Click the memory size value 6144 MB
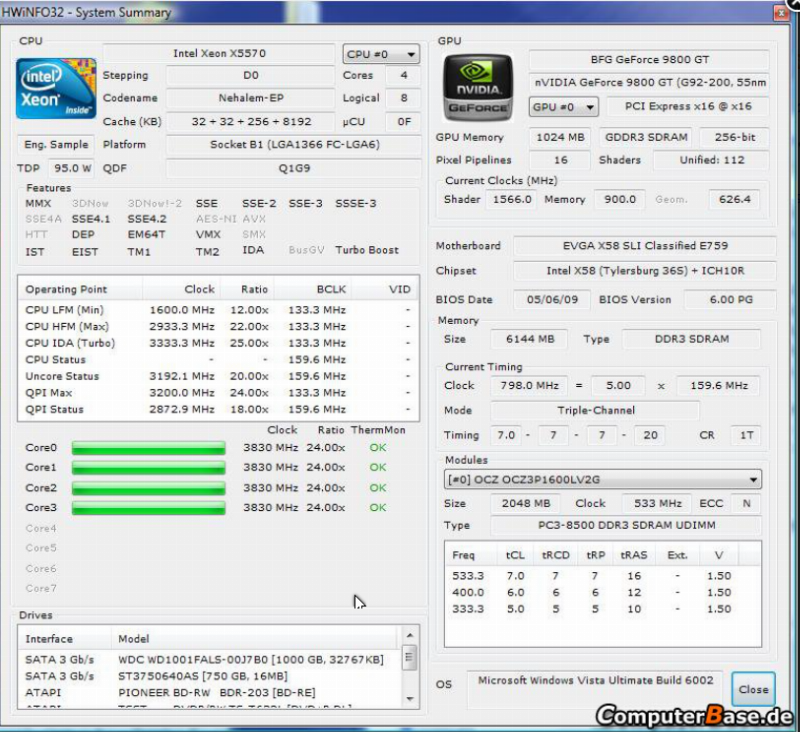The height and width of the screenshot is (732, 800). (x=529, y=339)
